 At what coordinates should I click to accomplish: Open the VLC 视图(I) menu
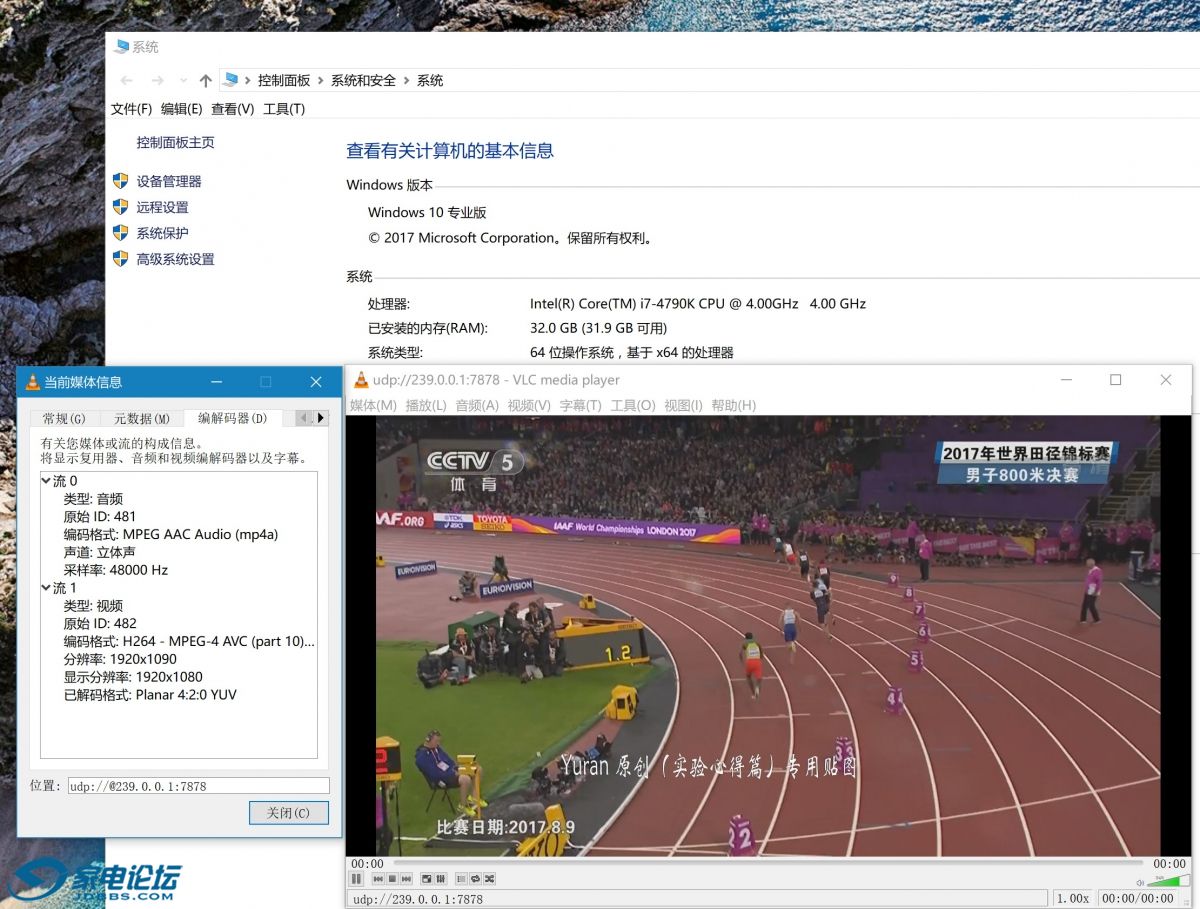(684, 405)
